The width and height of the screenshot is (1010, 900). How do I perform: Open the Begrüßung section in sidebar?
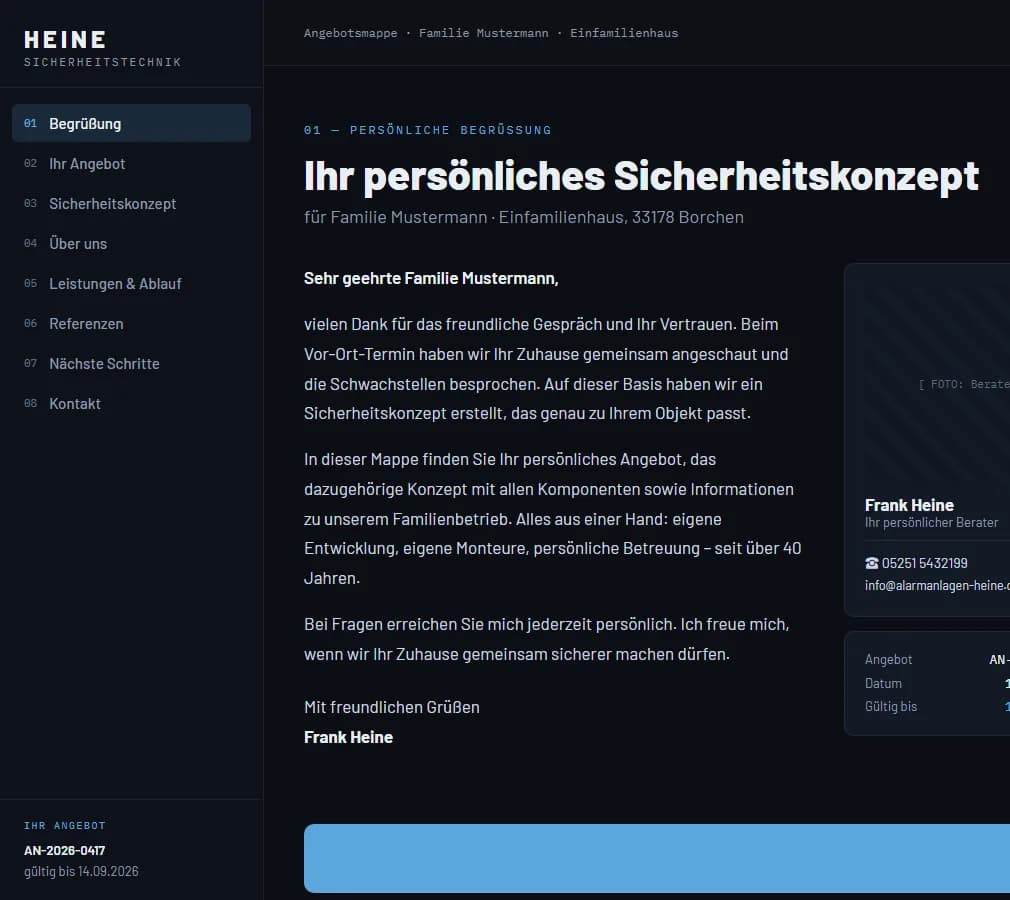point(131,123)
